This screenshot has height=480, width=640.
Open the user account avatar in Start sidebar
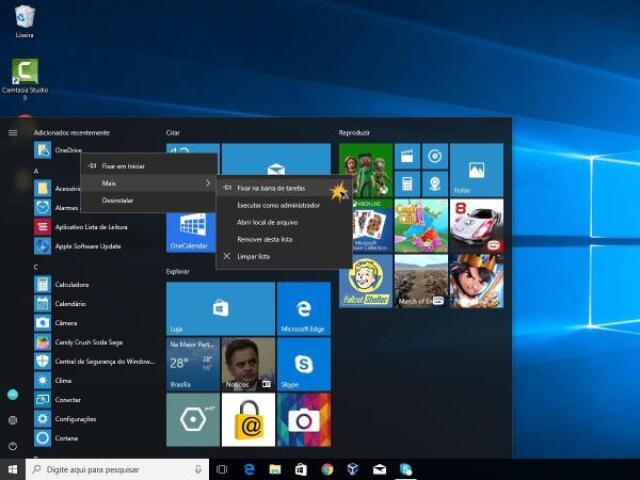tap(13, 394)
